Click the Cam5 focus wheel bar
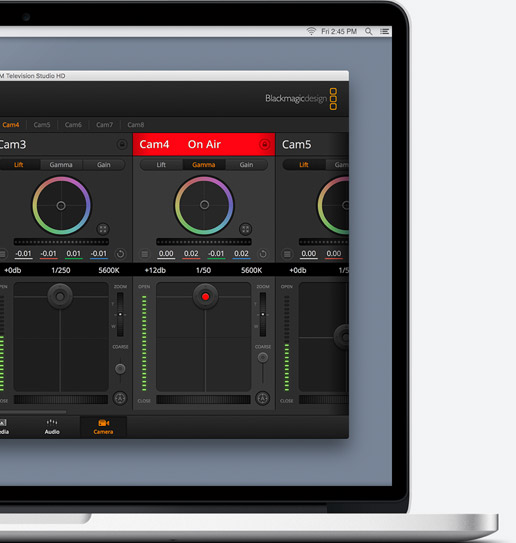Screen dimensions: 516x543 click(324, 400)
